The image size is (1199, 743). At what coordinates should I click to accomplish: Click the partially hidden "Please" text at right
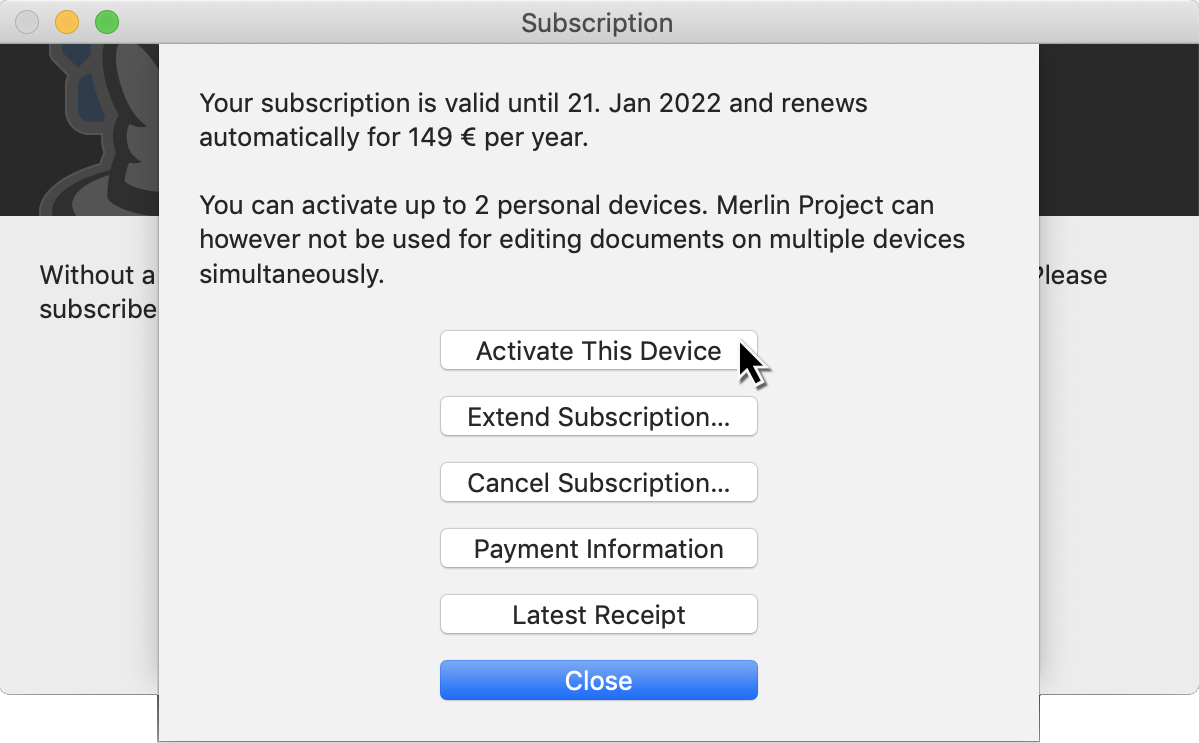(1073, 275)
